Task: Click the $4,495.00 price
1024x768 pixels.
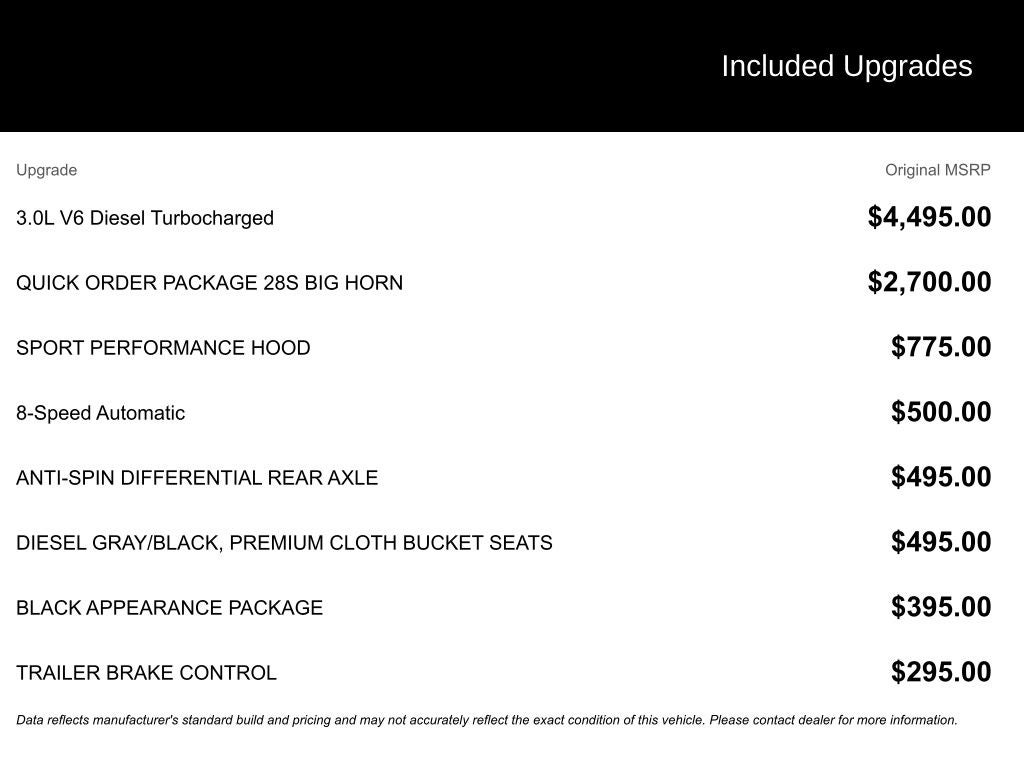Action: (x=929, y=217)
